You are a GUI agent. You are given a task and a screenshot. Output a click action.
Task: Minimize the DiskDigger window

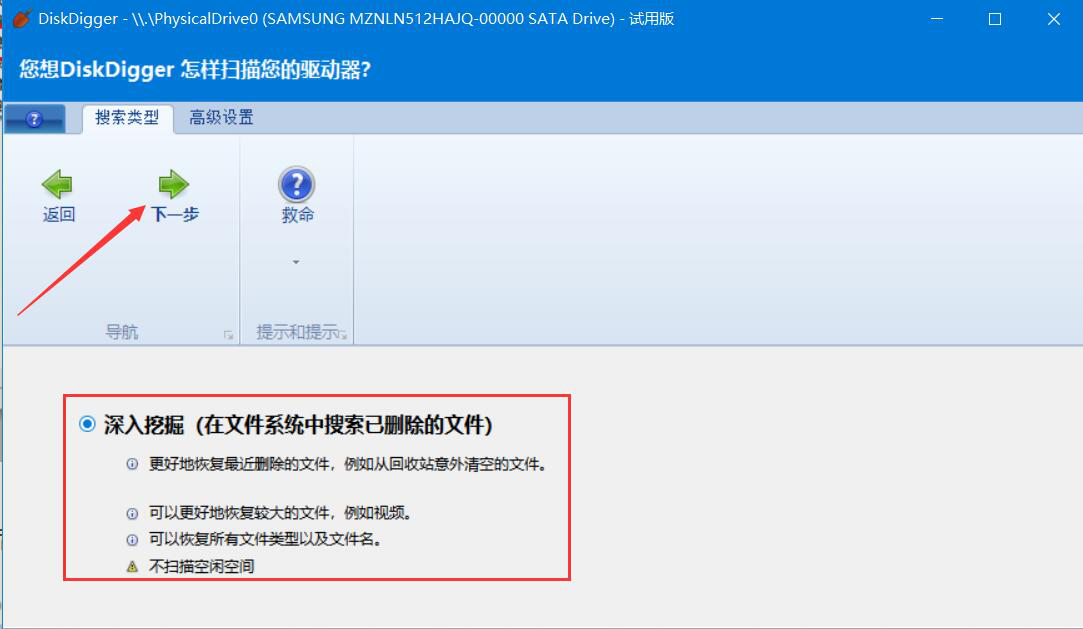point(937,19)
